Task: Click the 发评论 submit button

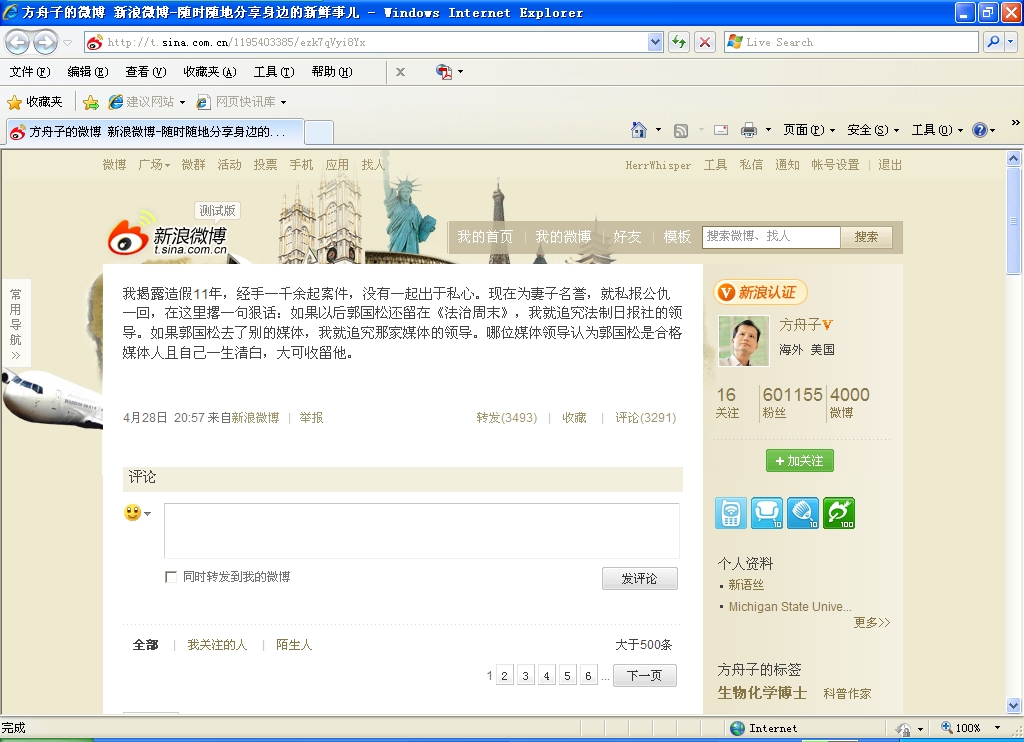Action: [639, 579]
